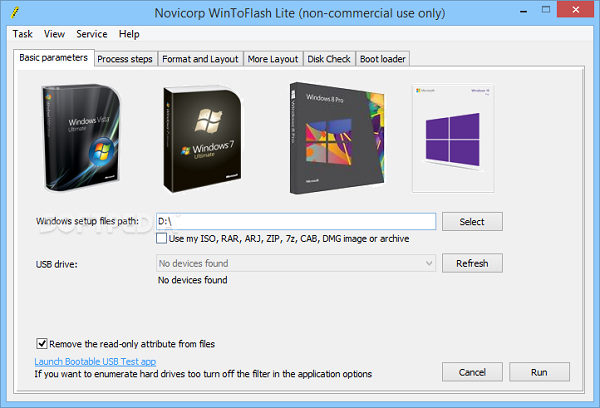Open the Task menu
Screen dimensions: 600x408
click(23, 34)
